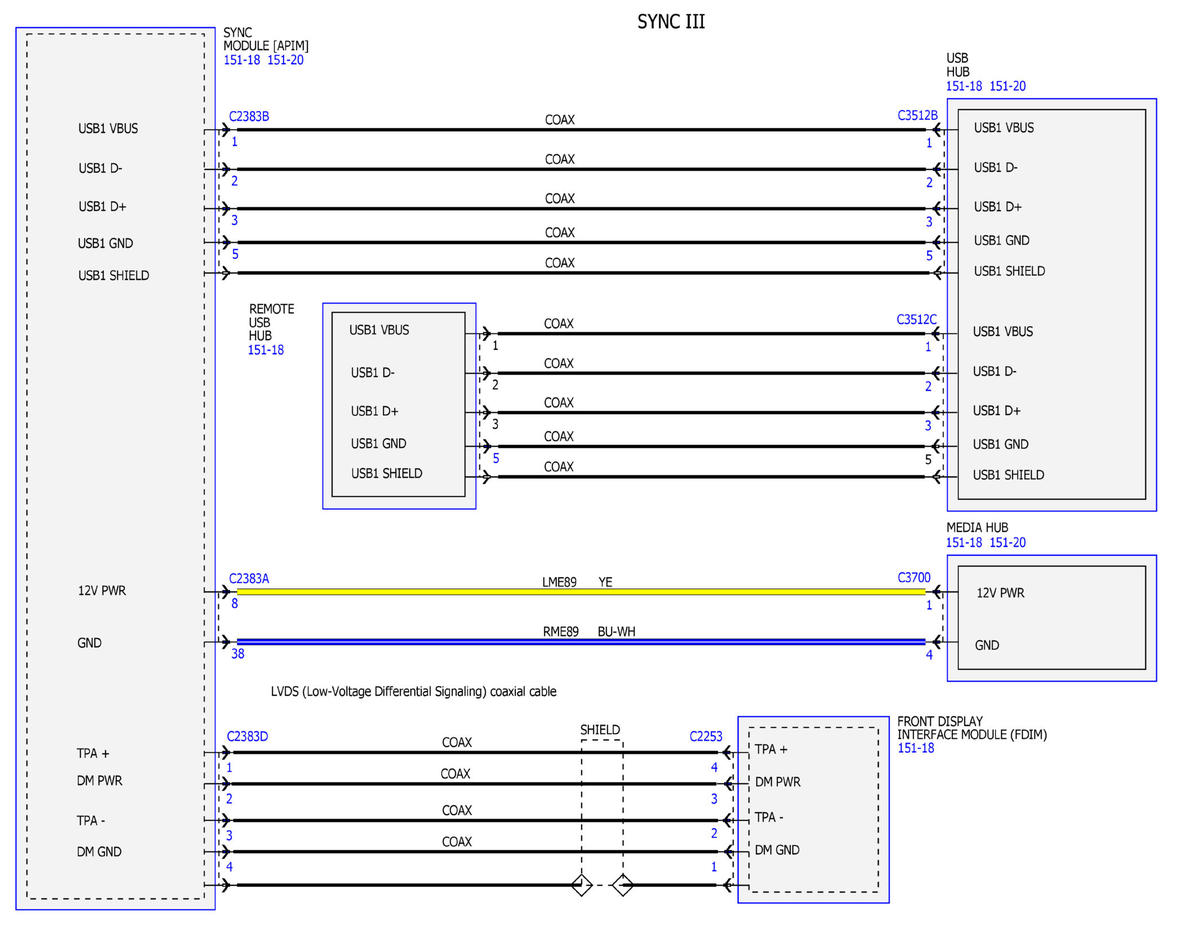
Task: Click pin 1 on LME89 wire at C3700
Action: tap(929, 605)
